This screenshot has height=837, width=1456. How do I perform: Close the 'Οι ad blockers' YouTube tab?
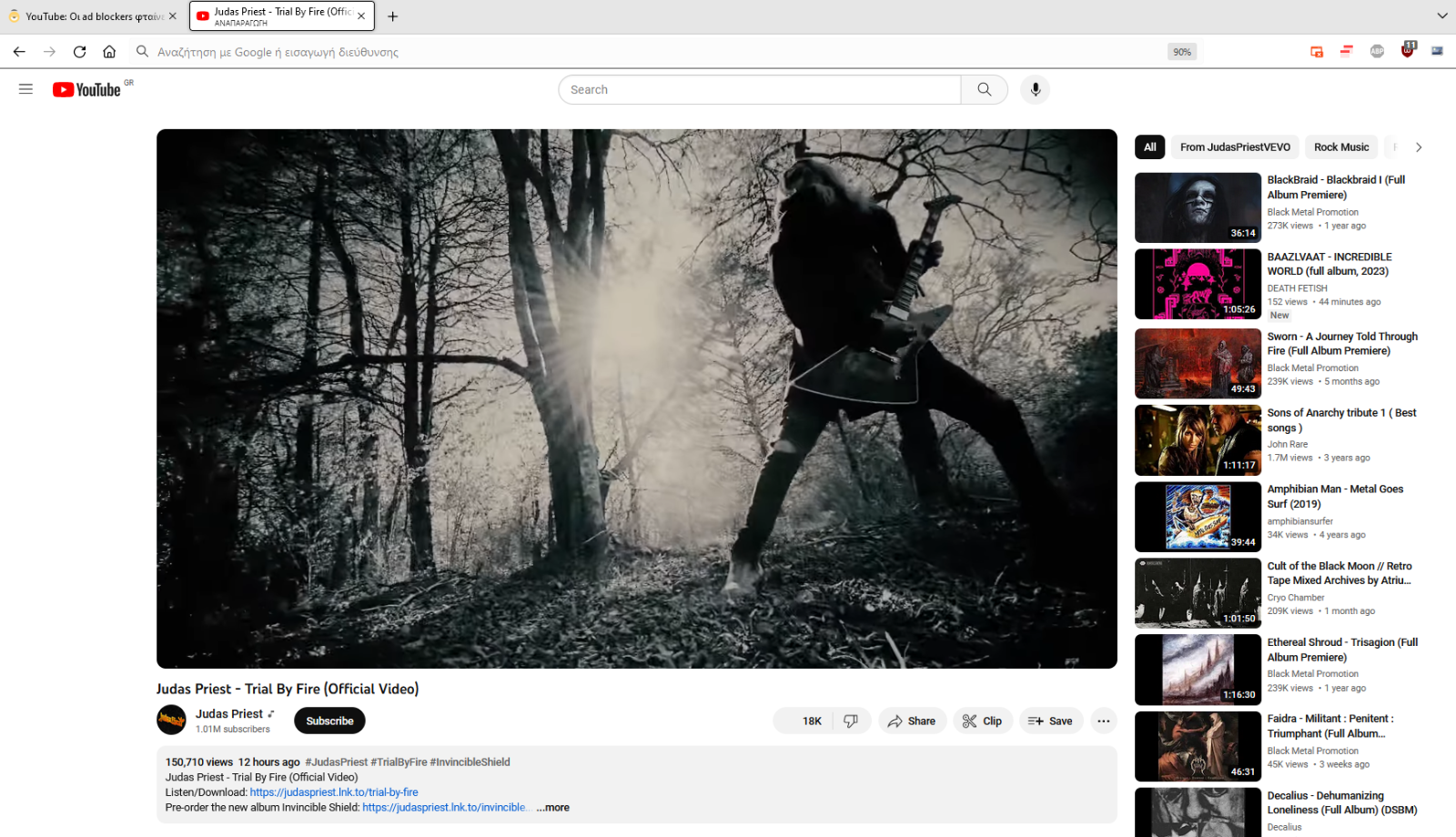point(173,16)
